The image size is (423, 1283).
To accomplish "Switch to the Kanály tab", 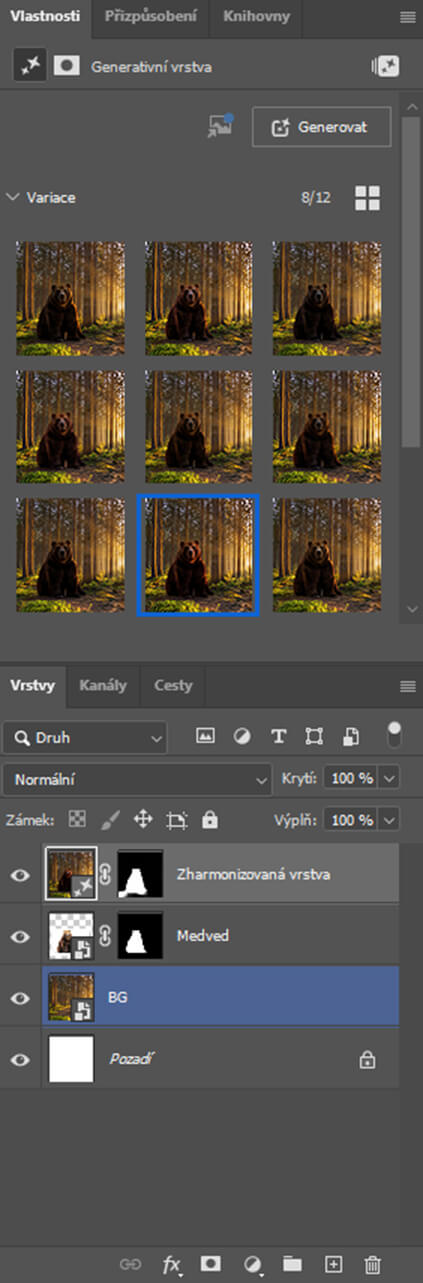I will [103, 685].
